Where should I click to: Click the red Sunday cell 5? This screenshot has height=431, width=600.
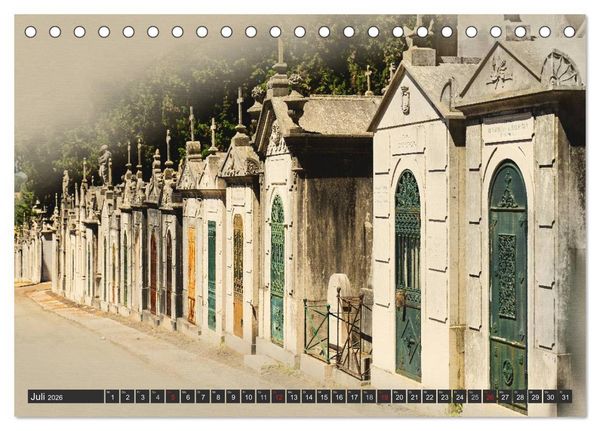(x=173, y=397)
